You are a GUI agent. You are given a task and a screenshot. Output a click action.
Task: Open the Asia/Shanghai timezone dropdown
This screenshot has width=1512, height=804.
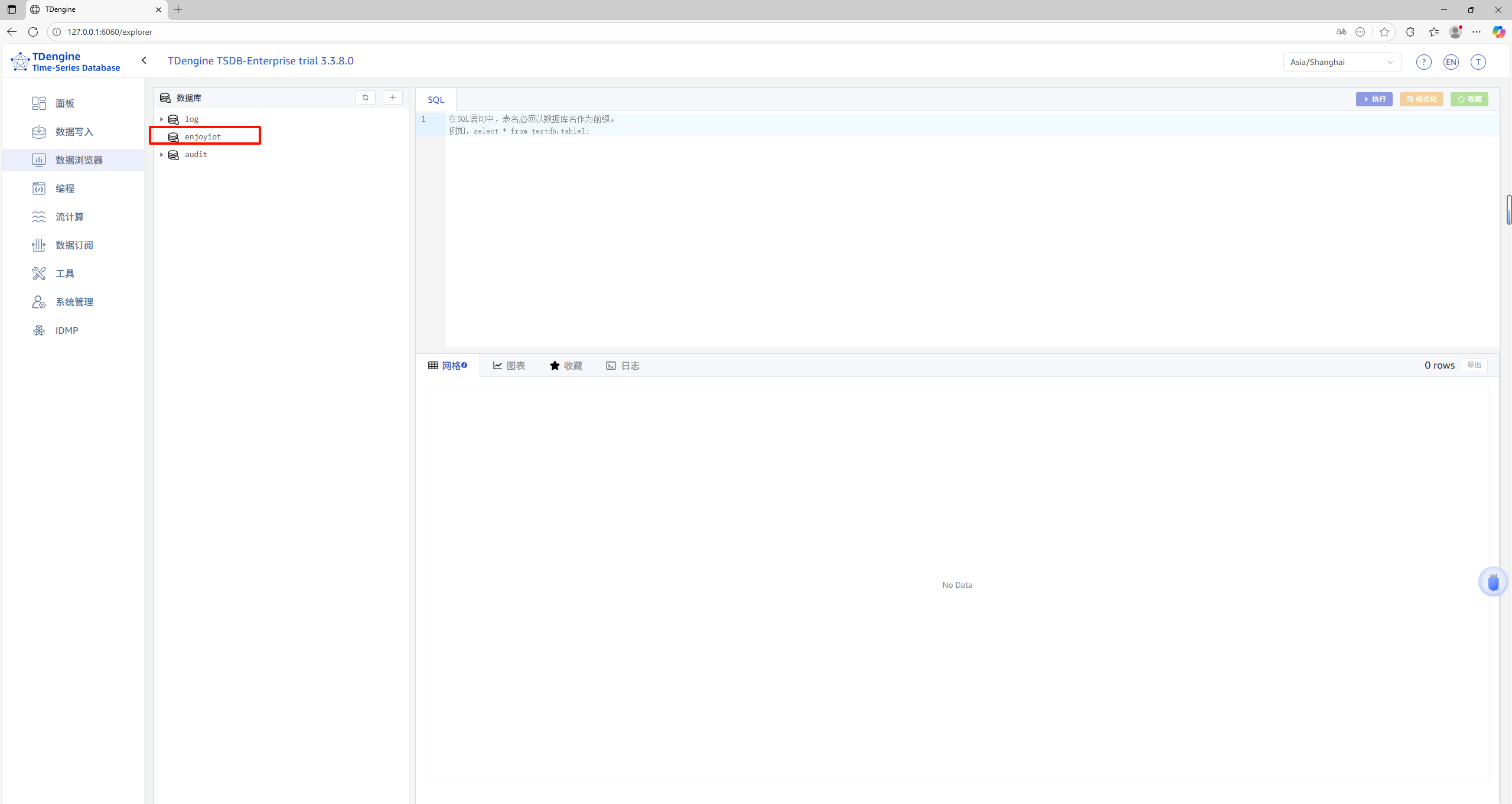[x=1341, y=62]
